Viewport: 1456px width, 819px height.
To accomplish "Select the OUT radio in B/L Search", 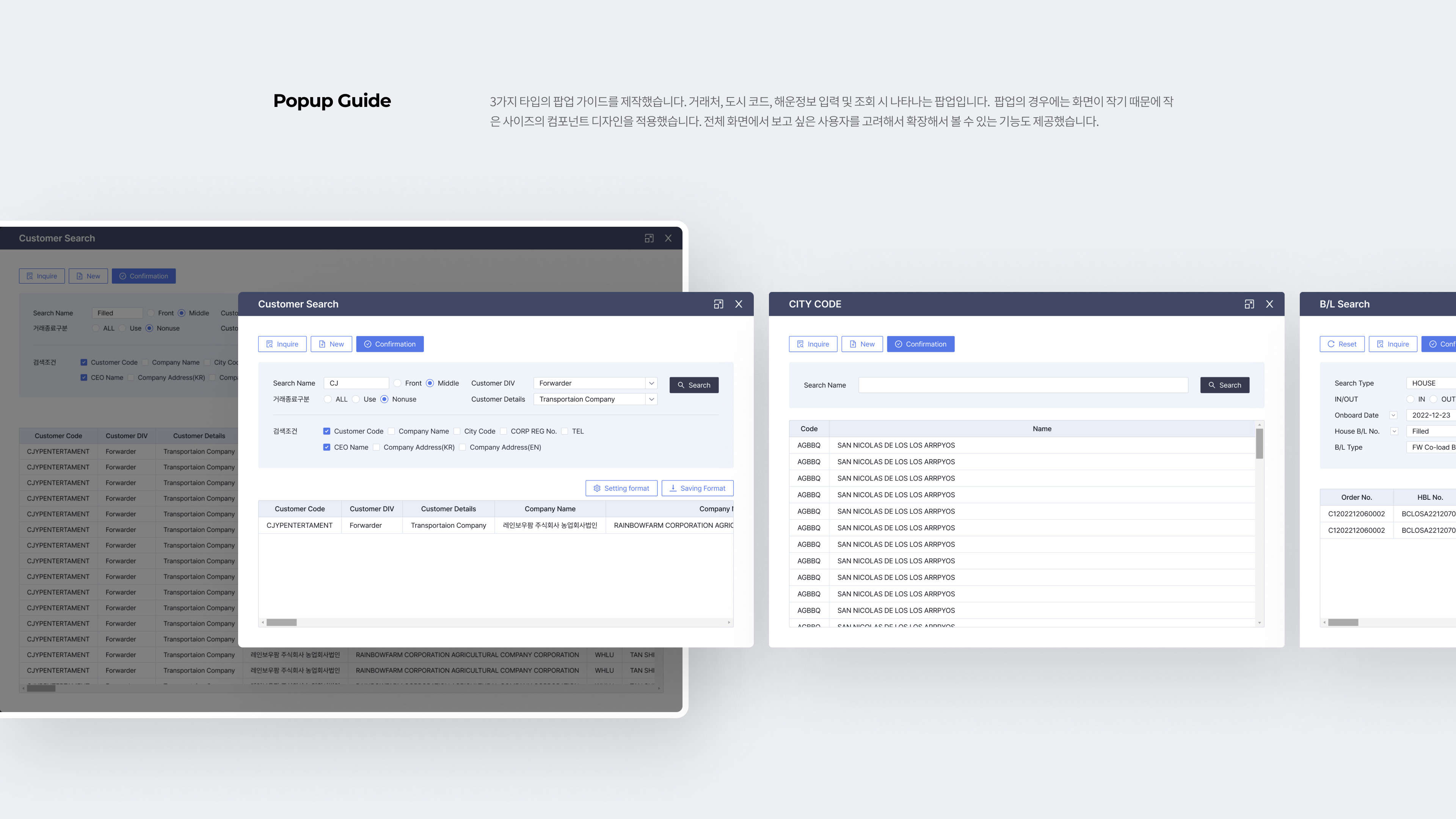I will 1433,399.
